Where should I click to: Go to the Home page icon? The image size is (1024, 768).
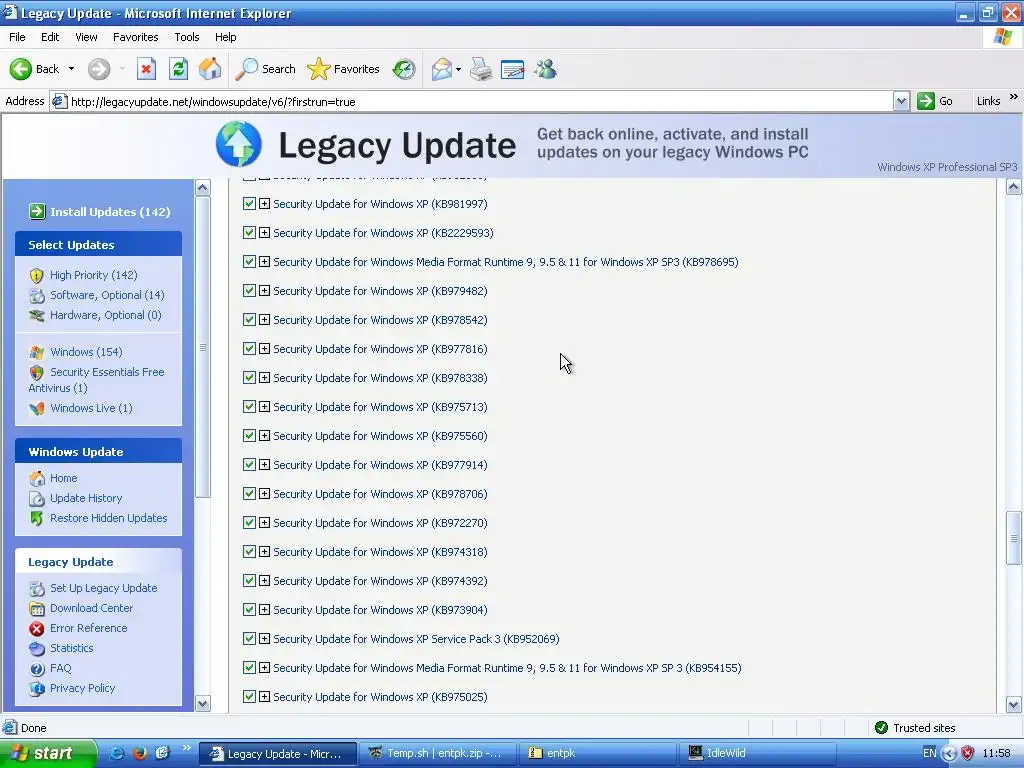(x=210, y=69)
